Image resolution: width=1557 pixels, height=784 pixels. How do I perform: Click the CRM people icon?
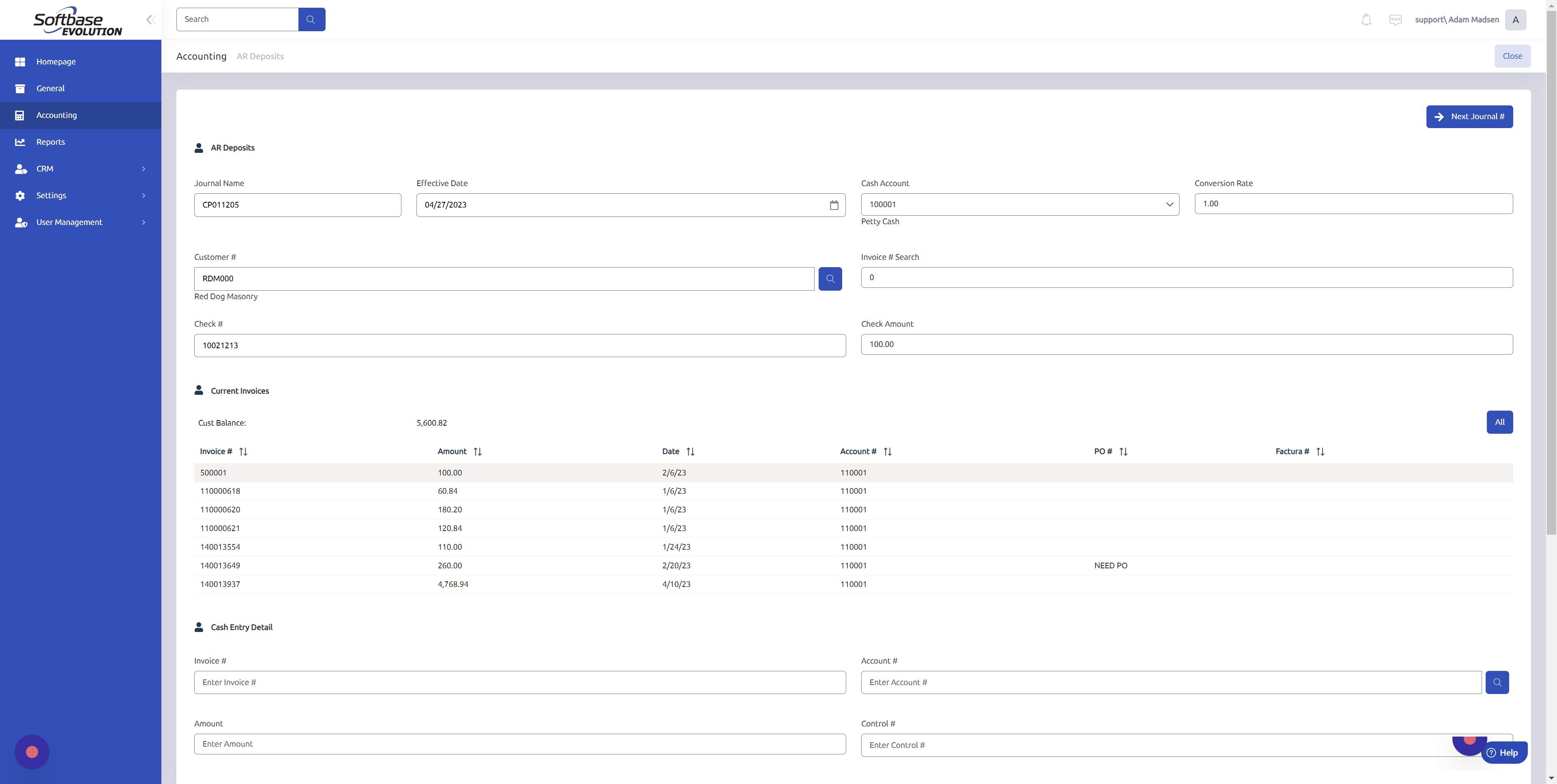pos(21,169)
